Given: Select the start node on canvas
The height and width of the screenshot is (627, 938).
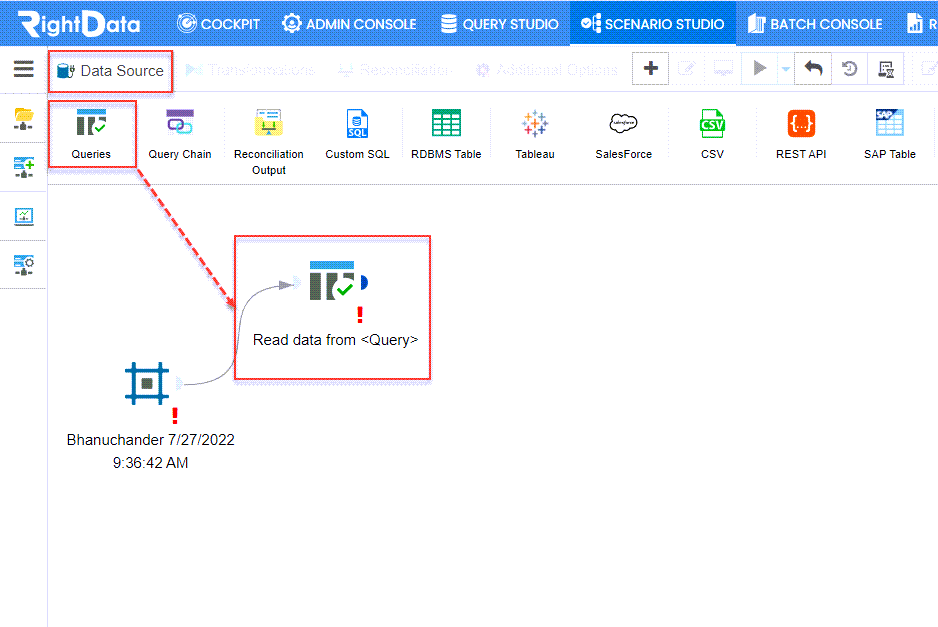Looking at the screenshot, I should point(147,383).
